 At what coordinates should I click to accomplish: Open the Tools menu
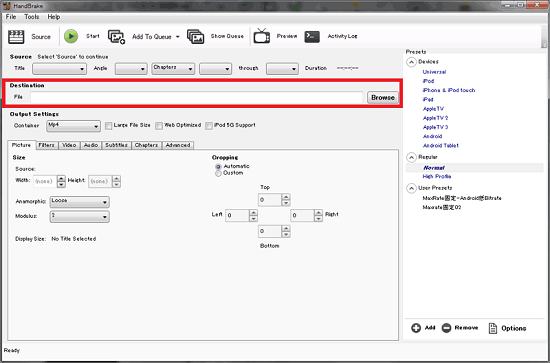(x=32, y=17)
